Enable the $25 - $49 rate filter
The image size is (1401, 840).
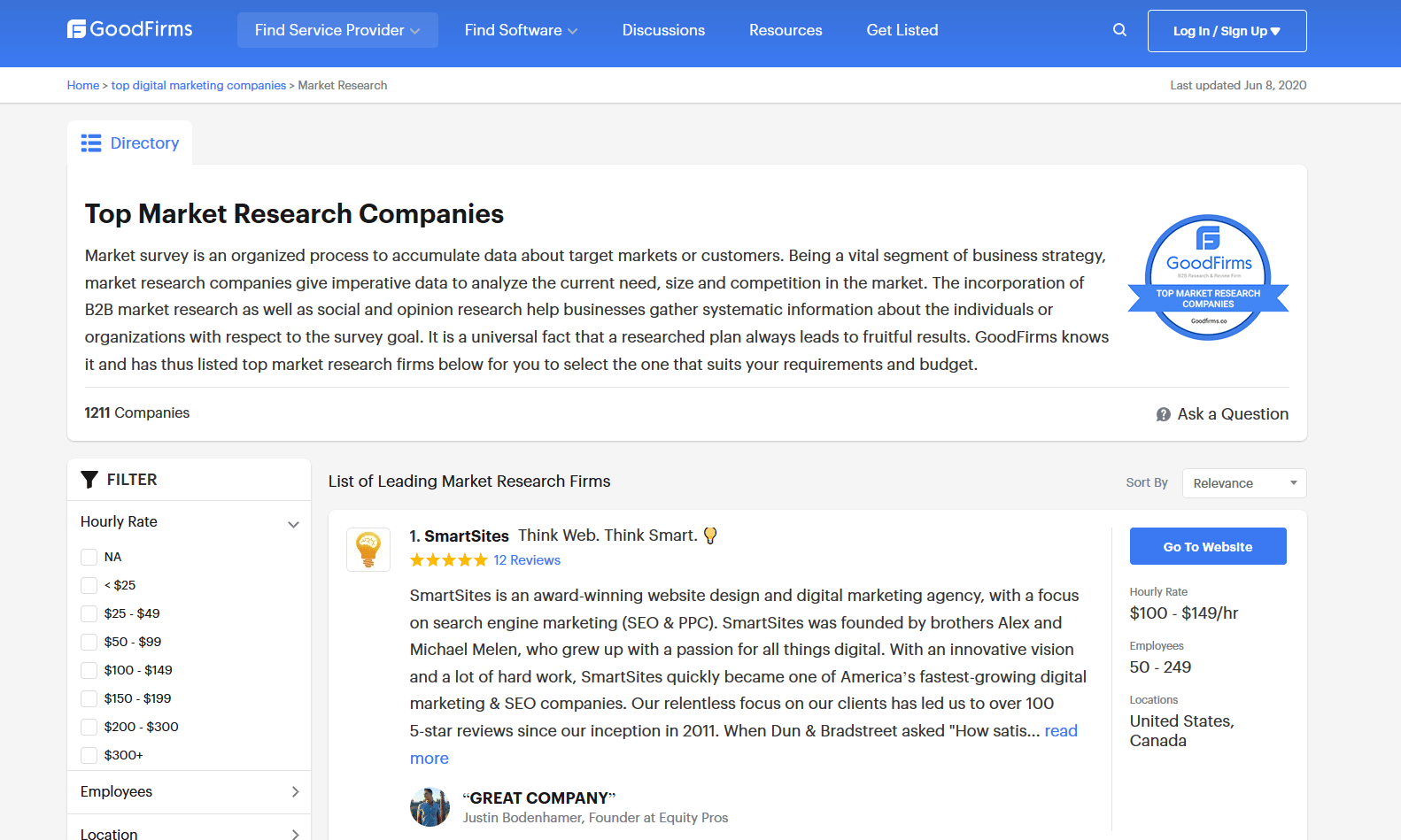coord(89,613)
